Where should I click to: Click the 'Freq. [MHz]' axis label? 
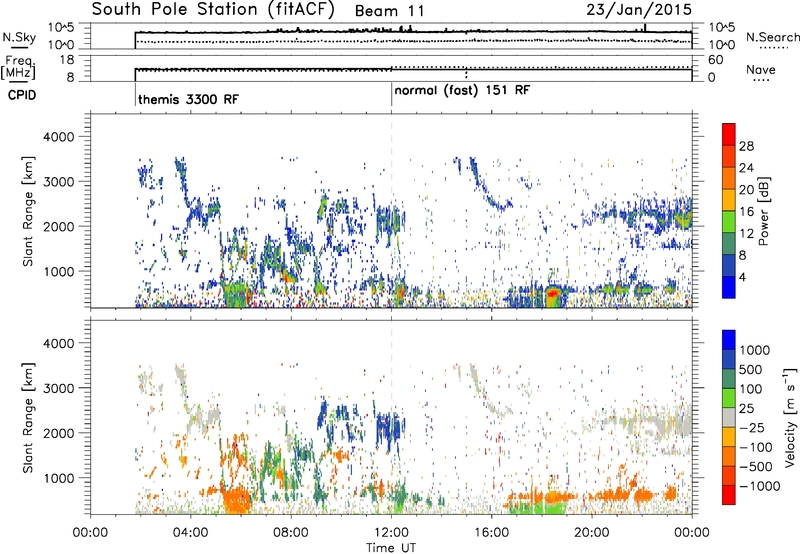pos(18,67)
